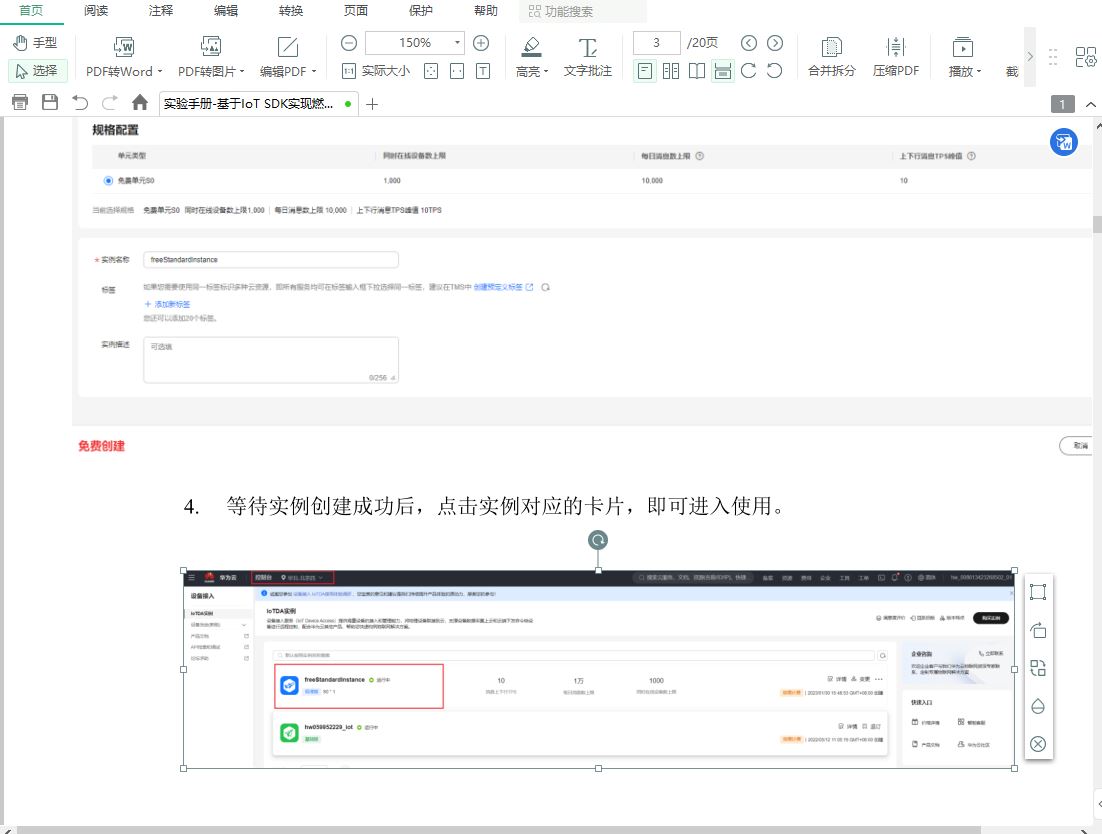Viewport: 1102px width, 834px height.
Task: Expand the 高亮 highlight dropdown arrow
Action: (546, 71)
